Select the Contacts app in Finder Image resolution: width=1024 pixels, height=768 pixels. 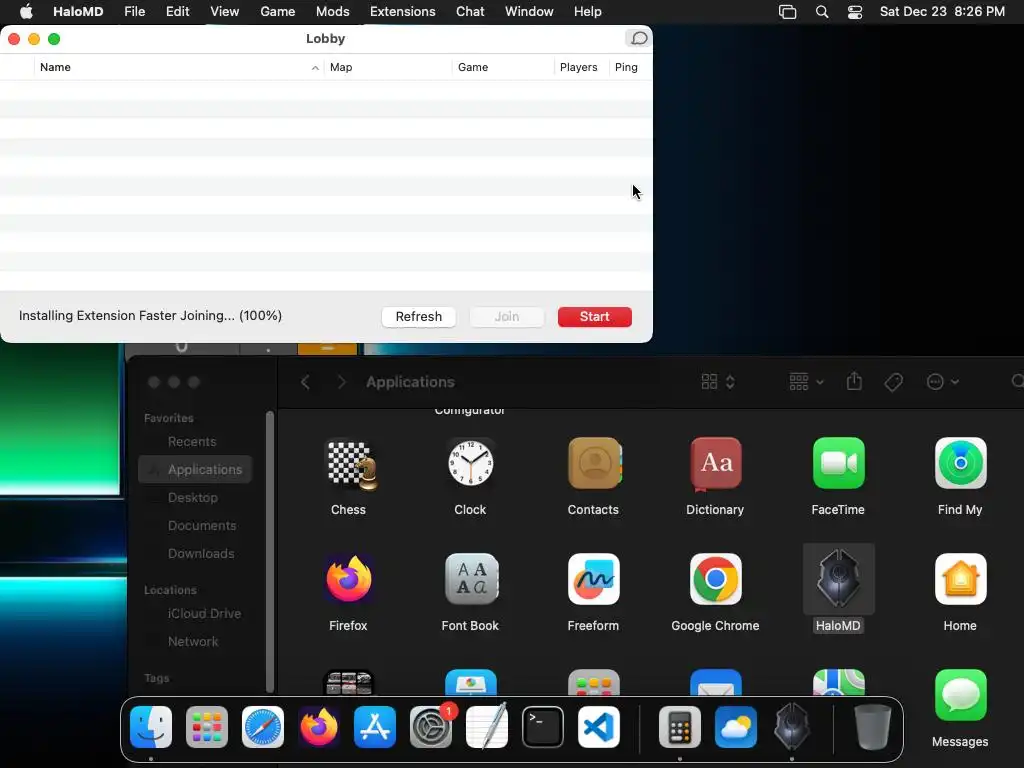coord(594,464)
